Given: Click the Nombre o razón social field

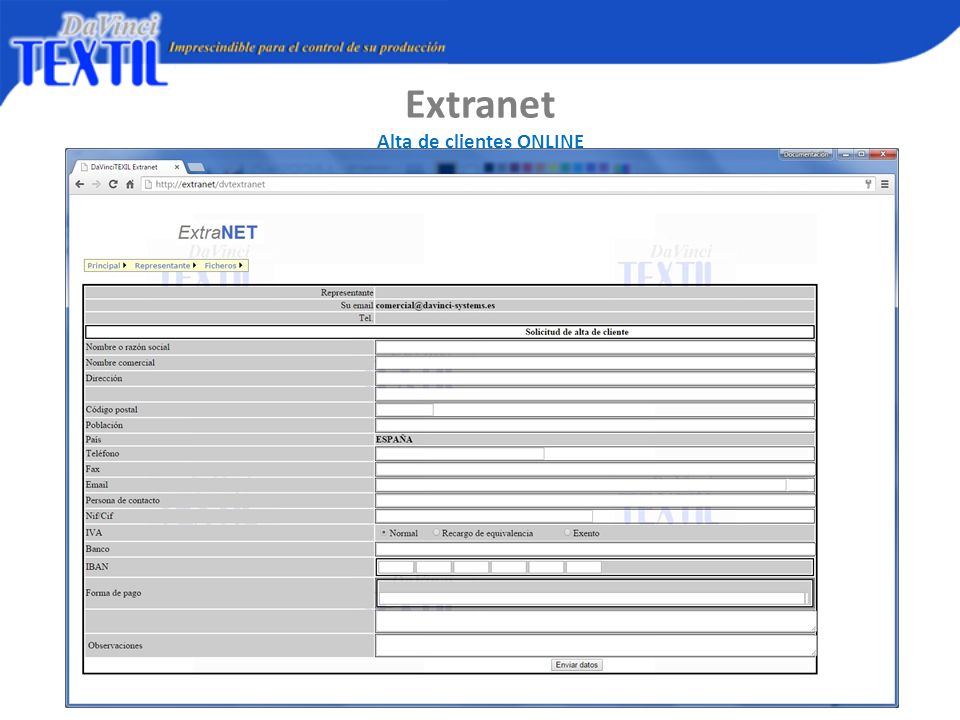Looking at the screenshot, I should point(595,347).
